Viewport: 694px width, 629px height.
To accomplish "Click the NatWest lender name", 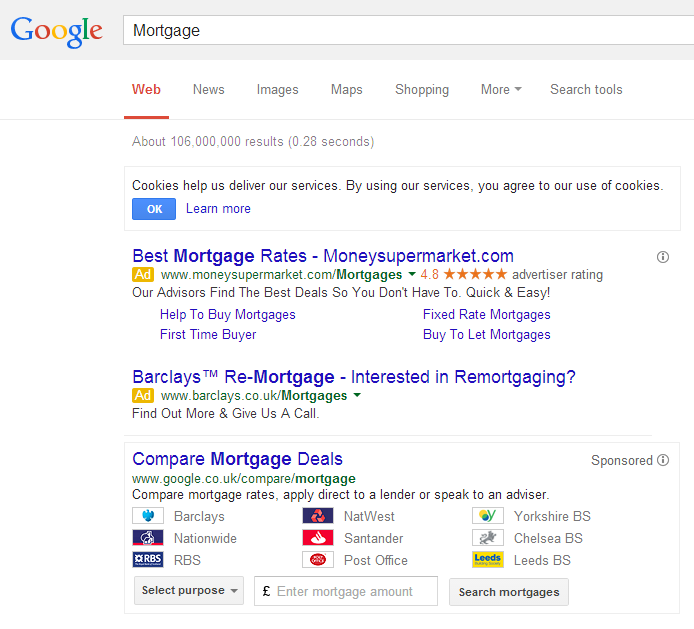I will click(x=369, y=516).
